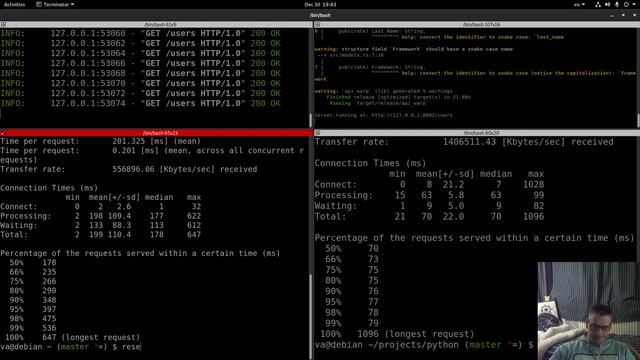The height and width of the screenshot is (360, 640).
Task: Click 'master' branch name in left prompt
Action: [x=74, y=347]
